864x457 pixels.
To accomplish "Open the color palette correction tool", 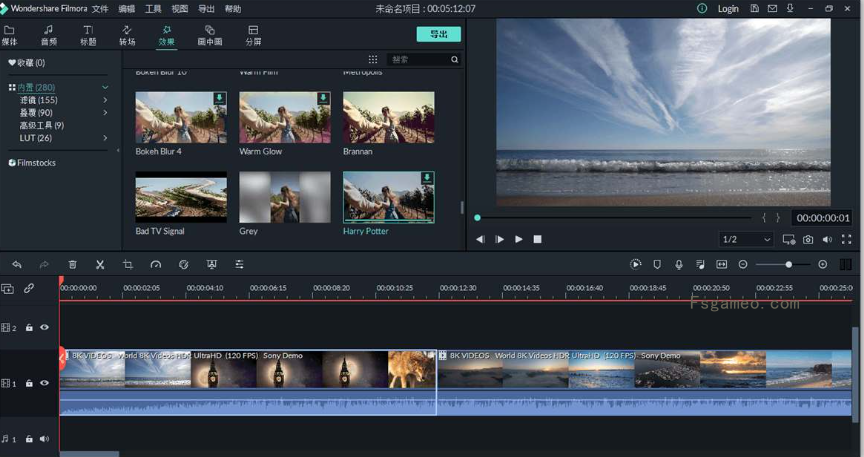I will pyautogui.click(x=183, y=265).
